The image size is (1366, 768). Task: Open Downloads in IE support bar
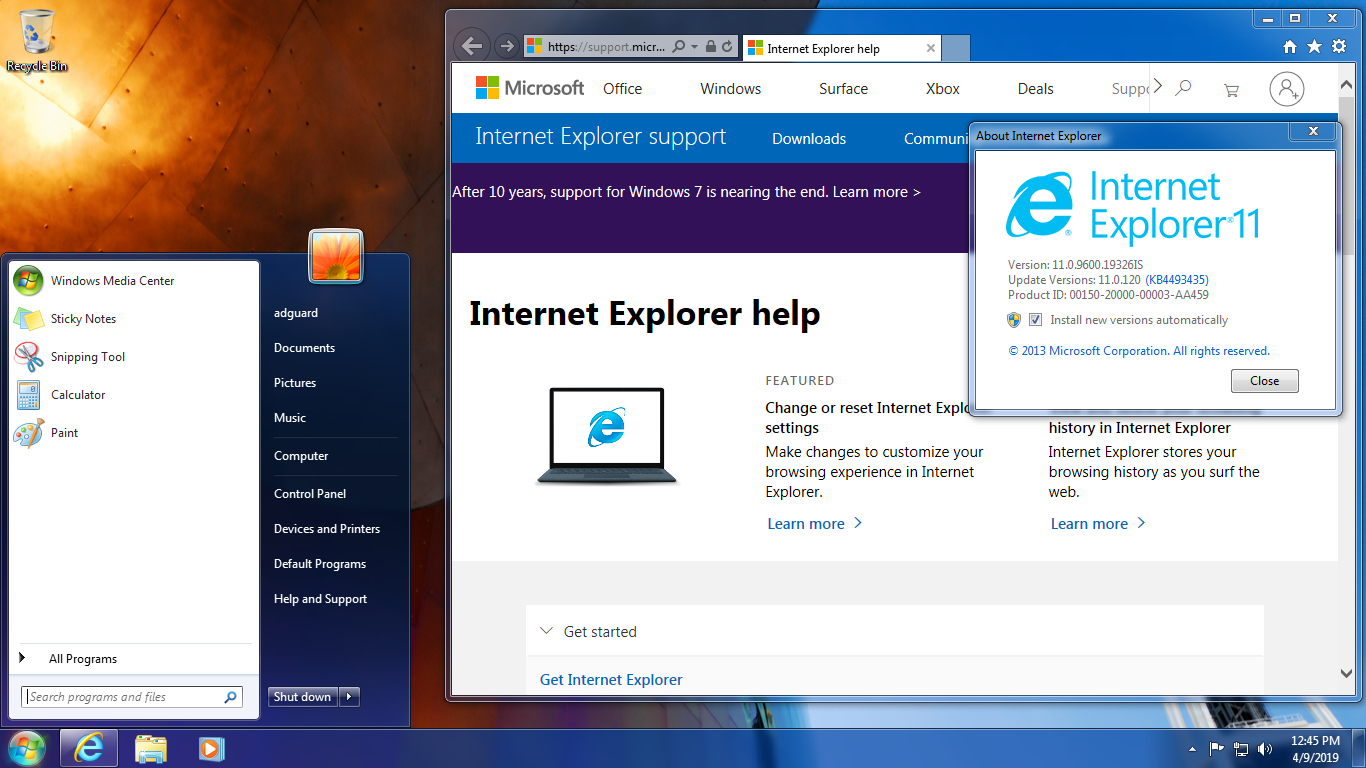[809, 139]
